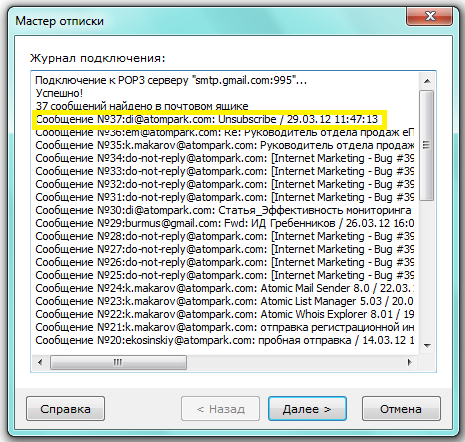Click the vertical scrollbar down arrow

coord(427,346)
